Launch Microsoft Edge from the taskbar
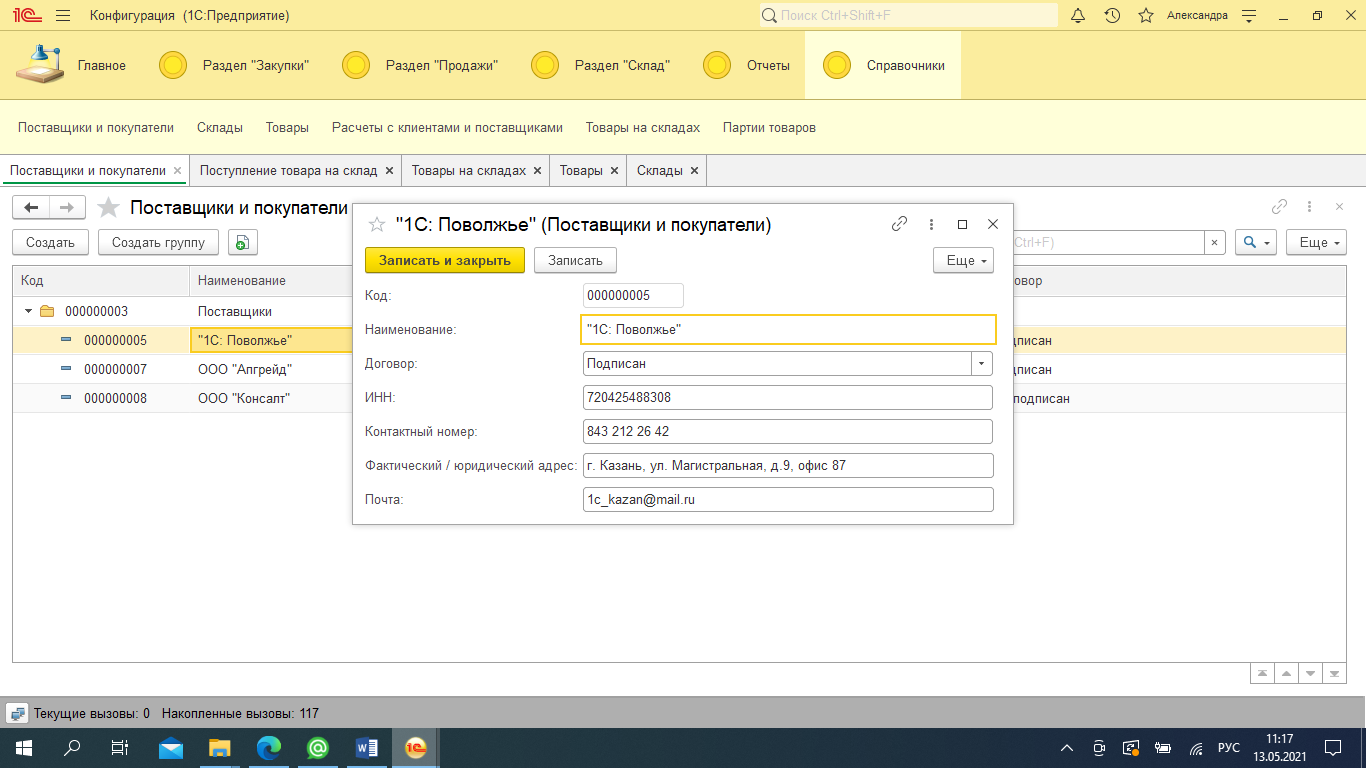This screenshot has width=1366, height=768. (x=269, y=748)
